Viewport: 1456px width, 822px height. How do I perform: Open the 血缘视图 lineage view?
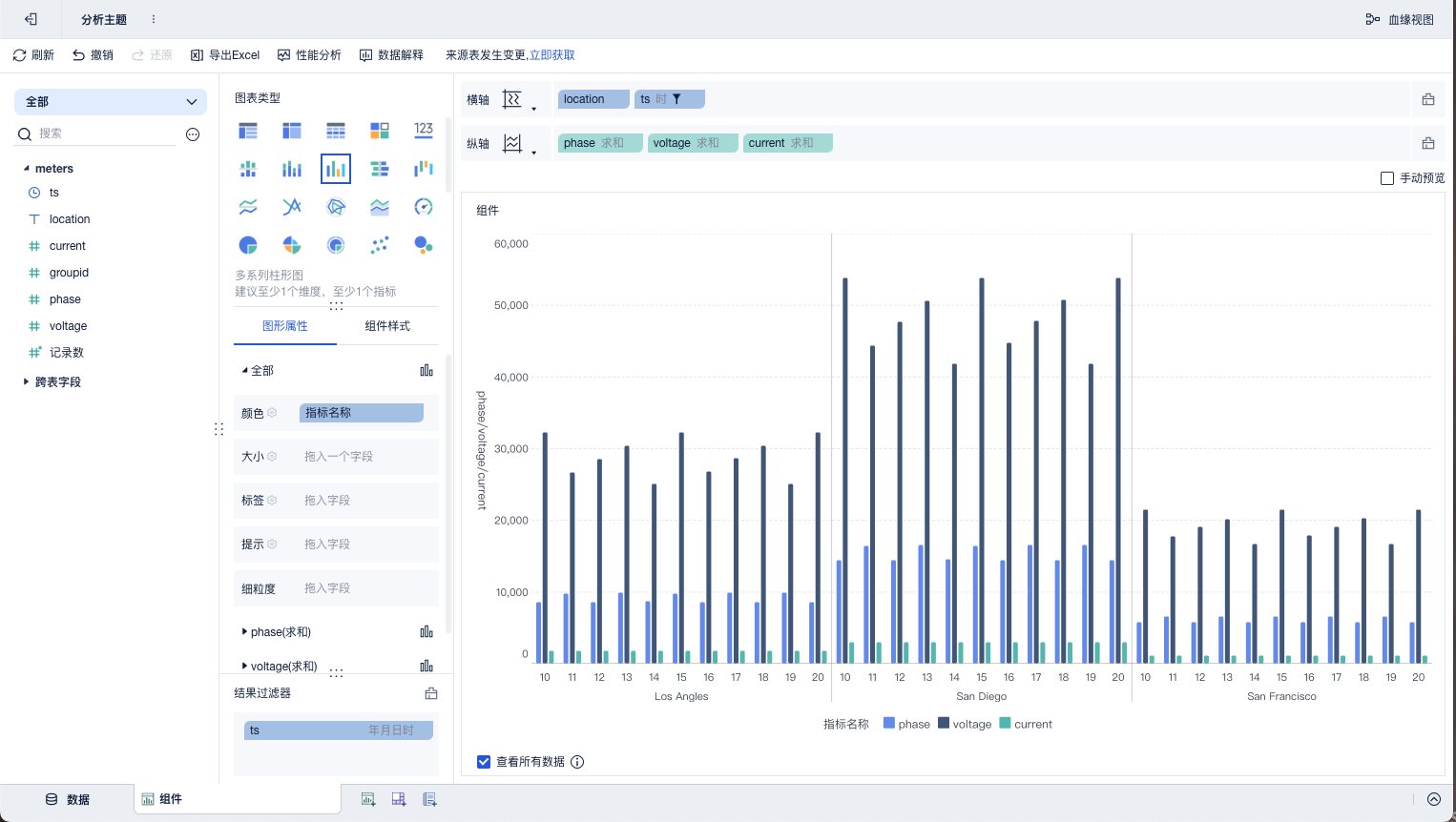[1400, 19]
